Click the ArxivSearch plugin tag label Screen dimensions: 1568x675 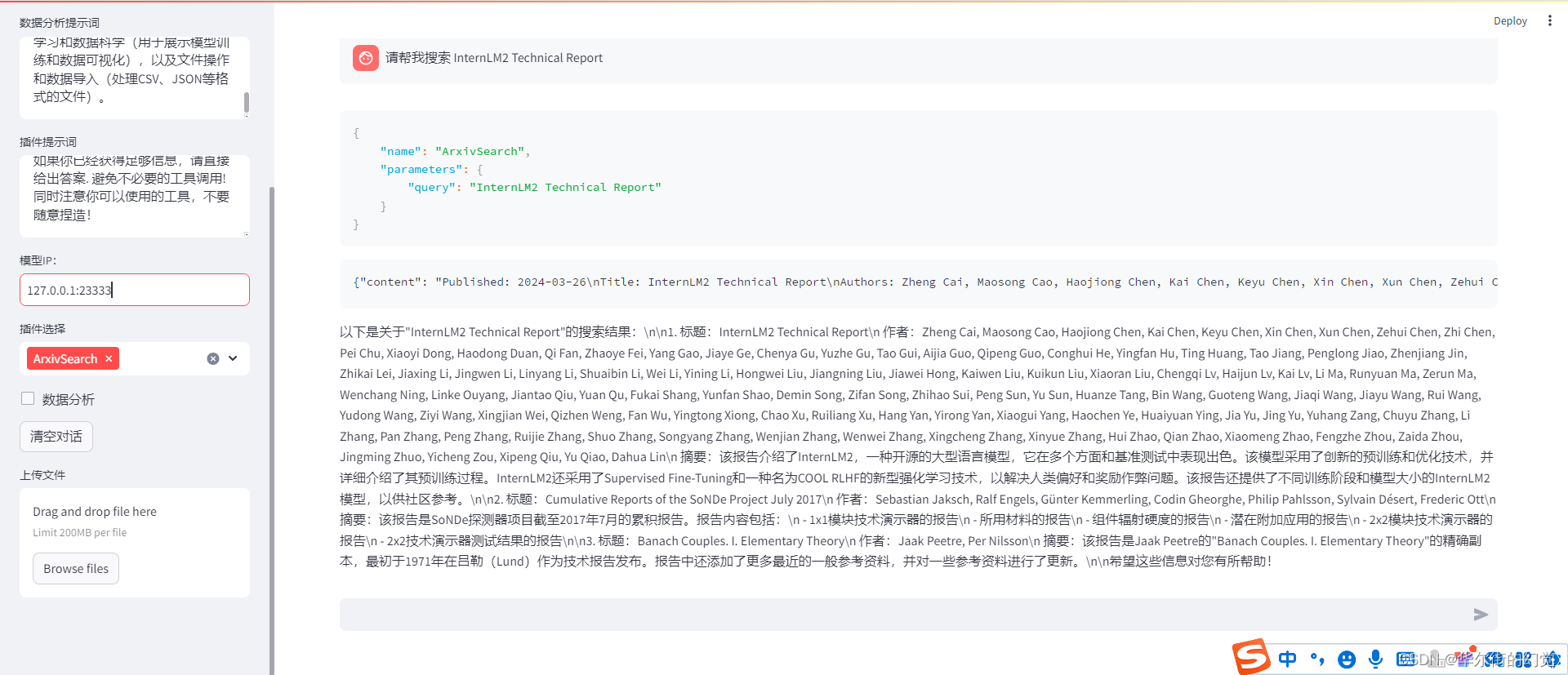click(x=65, y=358)
